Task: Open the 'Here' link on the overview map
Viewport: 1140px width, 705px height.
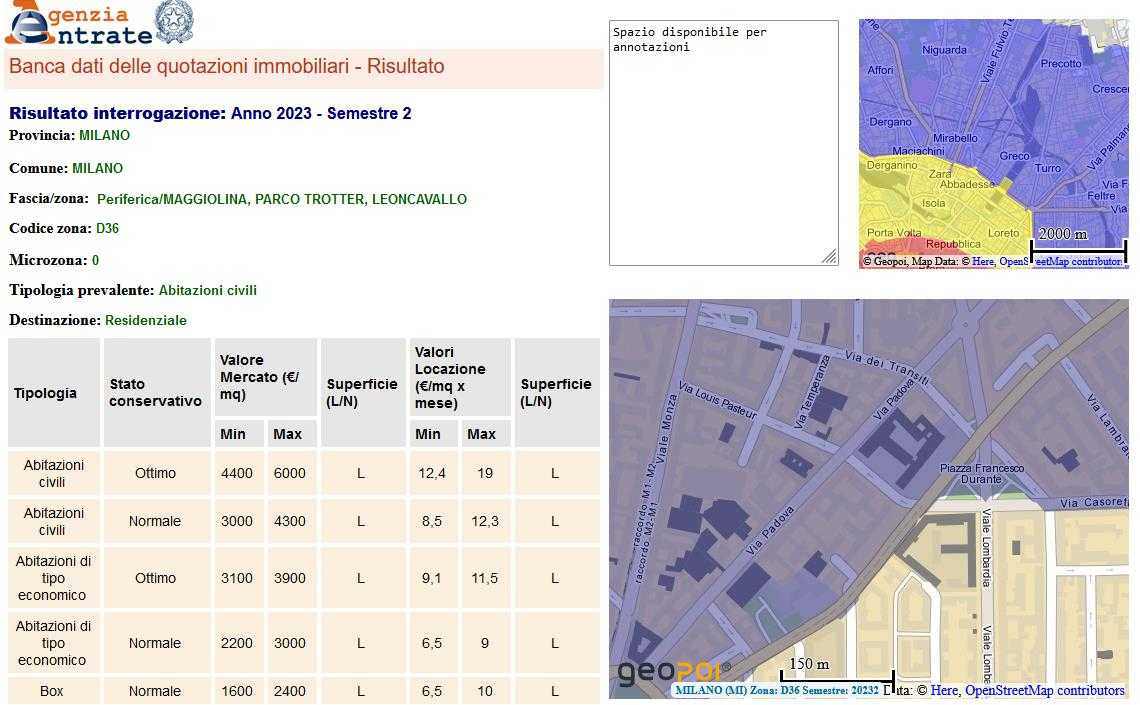Action: (983, 262)
